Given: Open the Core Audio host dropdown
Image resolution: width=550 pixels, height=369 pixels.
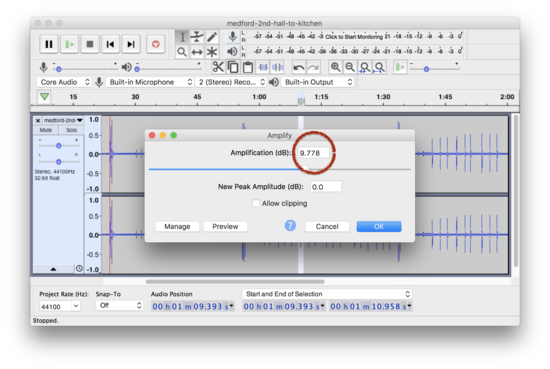Looking at the screenshot, I should [x=64, y=82].
